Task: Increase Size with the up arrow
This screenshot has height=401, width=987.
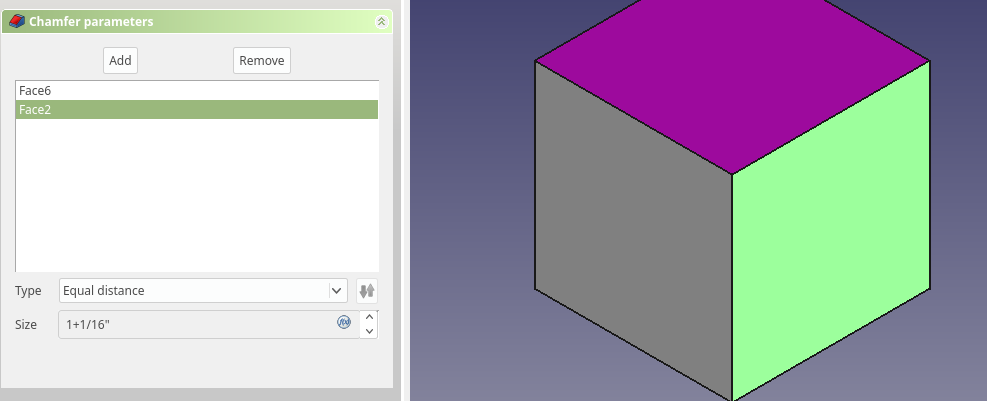Action: click(369, 317)
